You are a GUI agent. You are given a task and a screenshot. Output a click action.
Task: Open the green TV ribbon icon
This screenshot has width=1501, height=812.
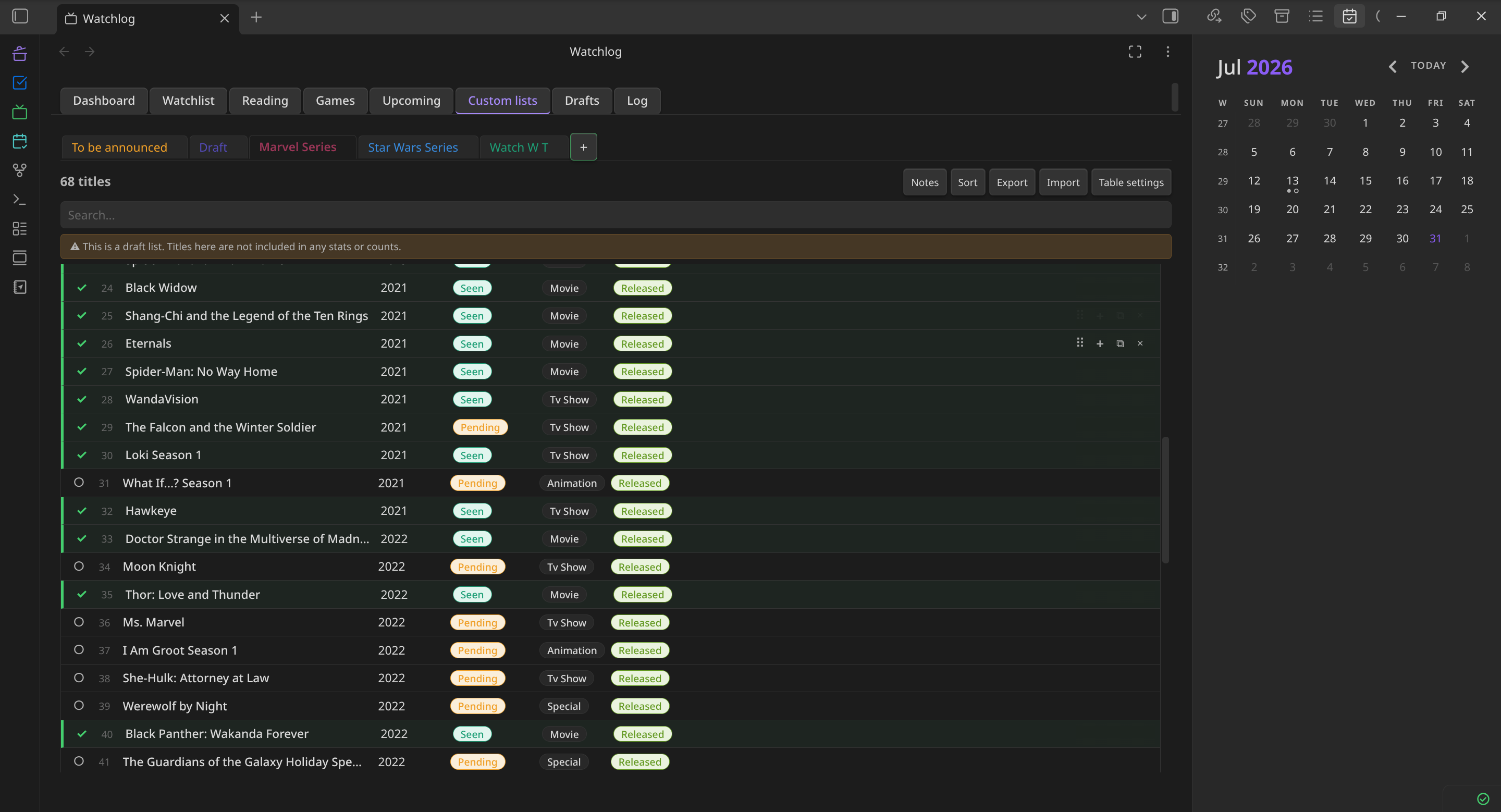pyautogui.click(x=20, y=112)
